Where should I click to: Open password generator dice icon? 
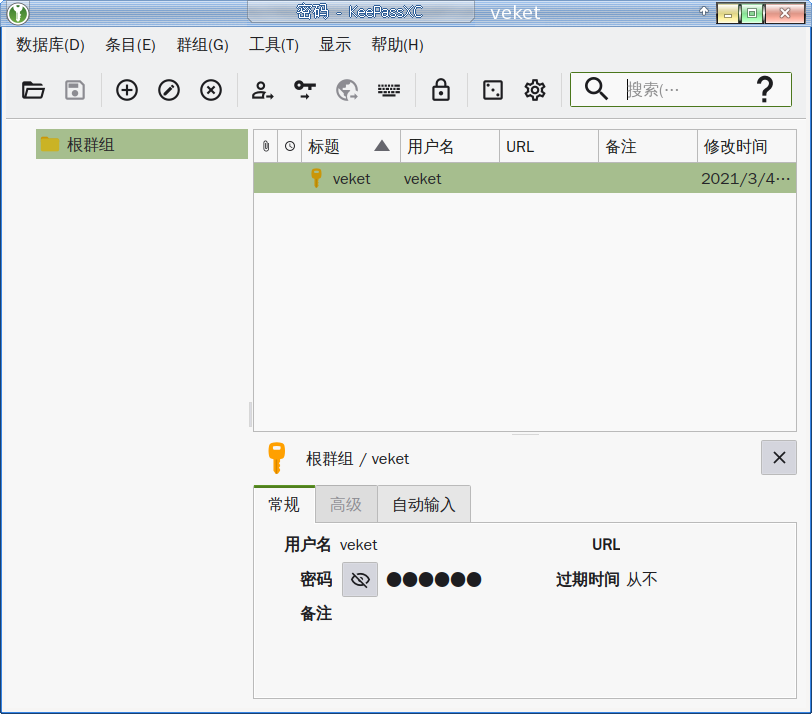coord(492,90)
